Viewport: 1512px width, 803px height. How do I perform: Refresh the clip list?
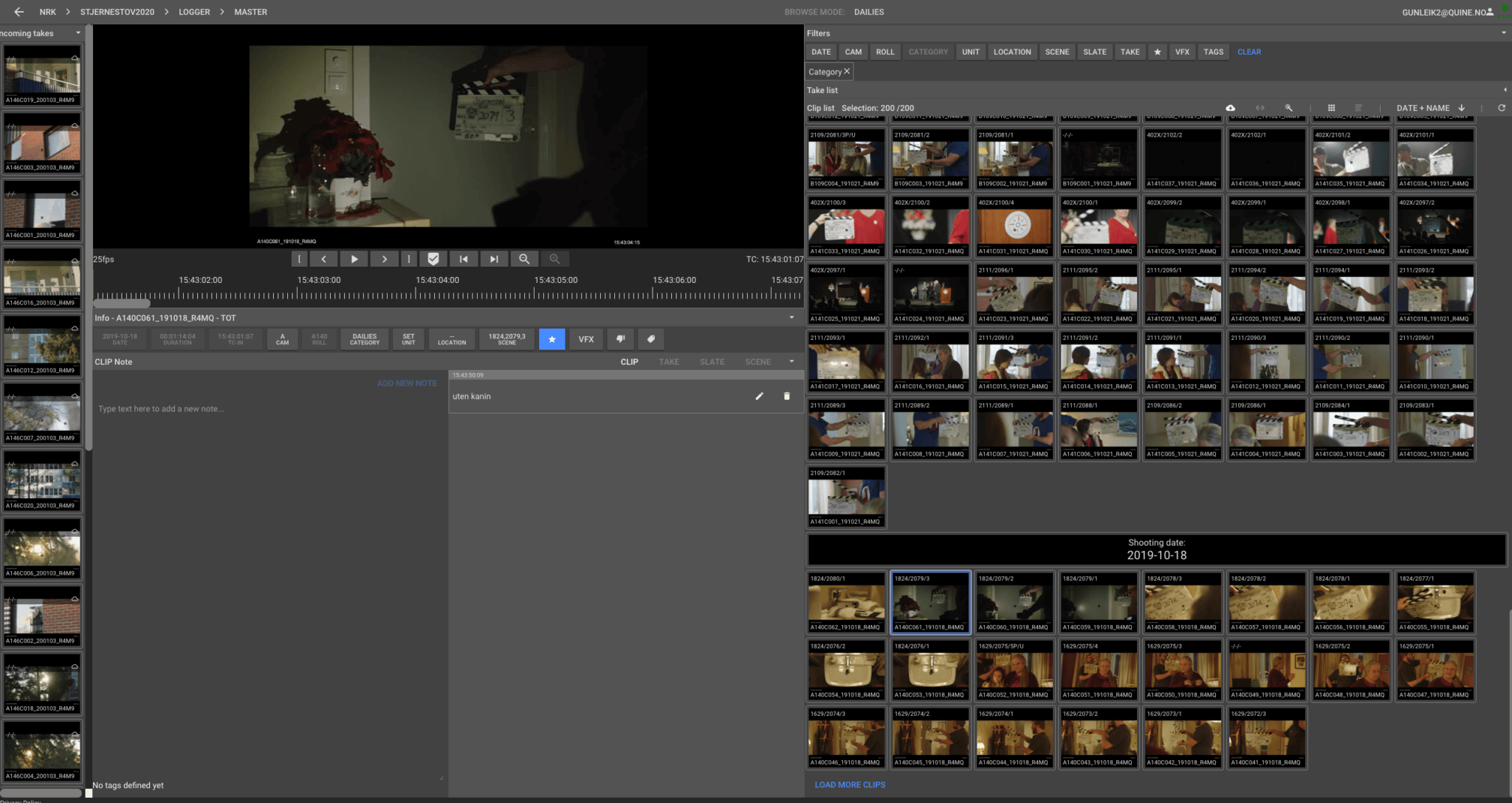[x=1501, y=108]
